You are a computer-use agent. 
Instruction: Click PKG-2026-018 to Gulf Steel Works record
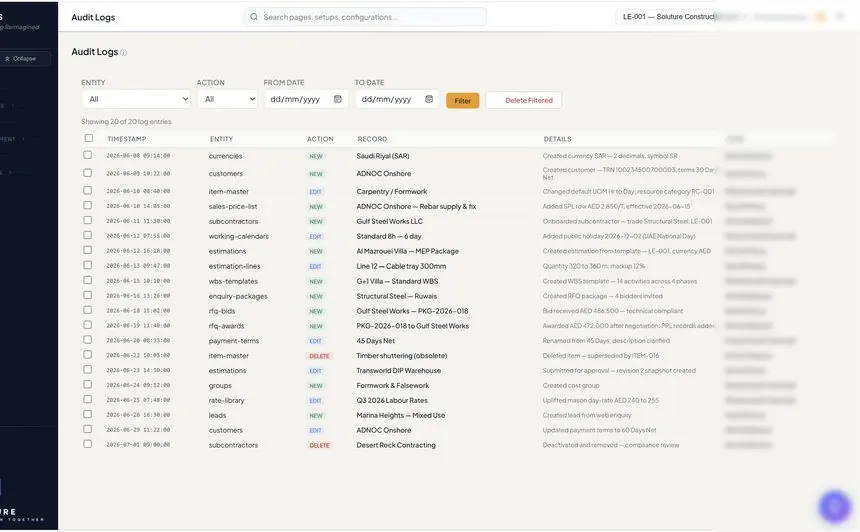click(412, 326)
